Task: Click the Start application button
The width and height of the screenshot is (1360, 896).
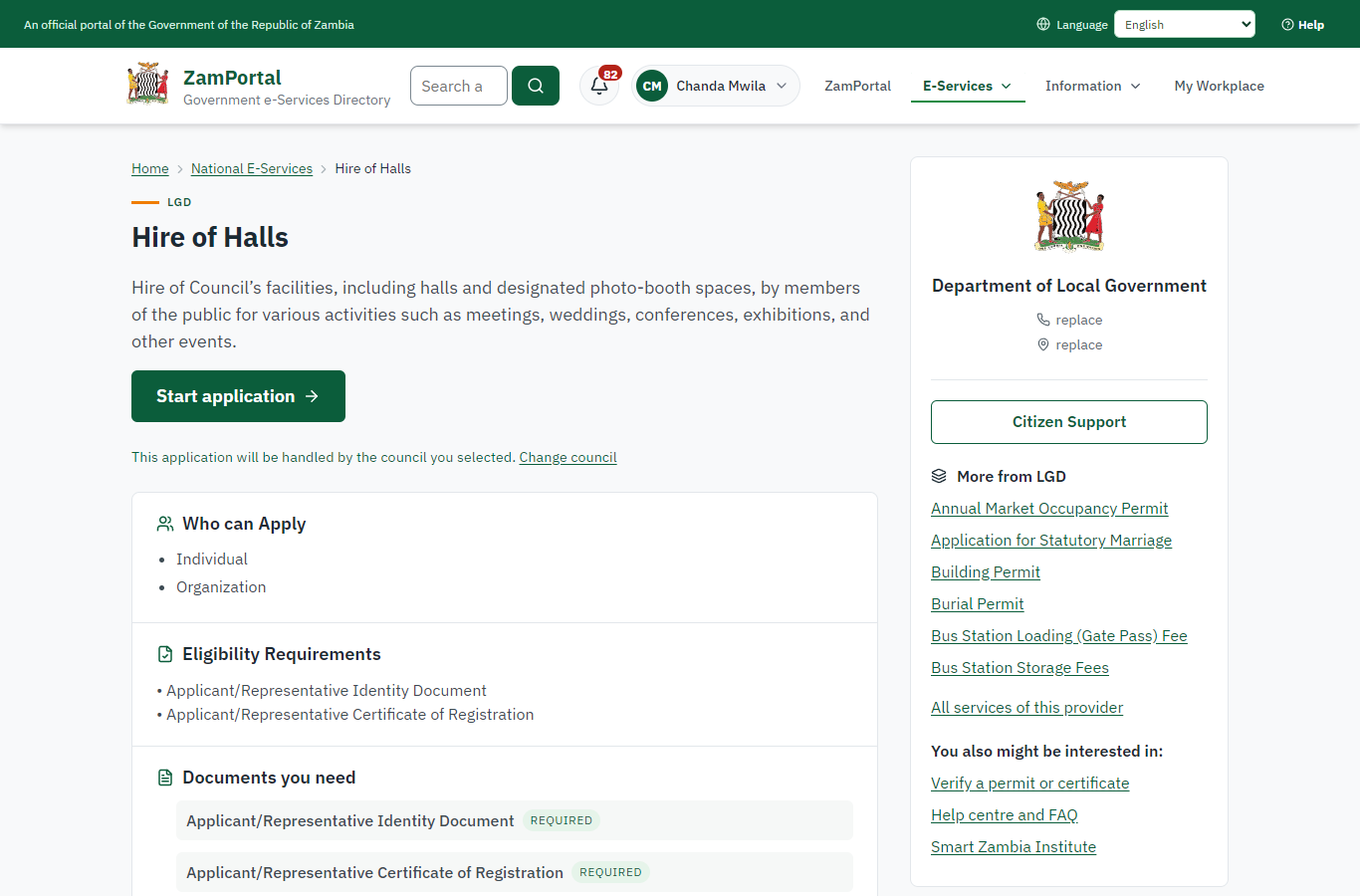Action: tap(238, 396)
